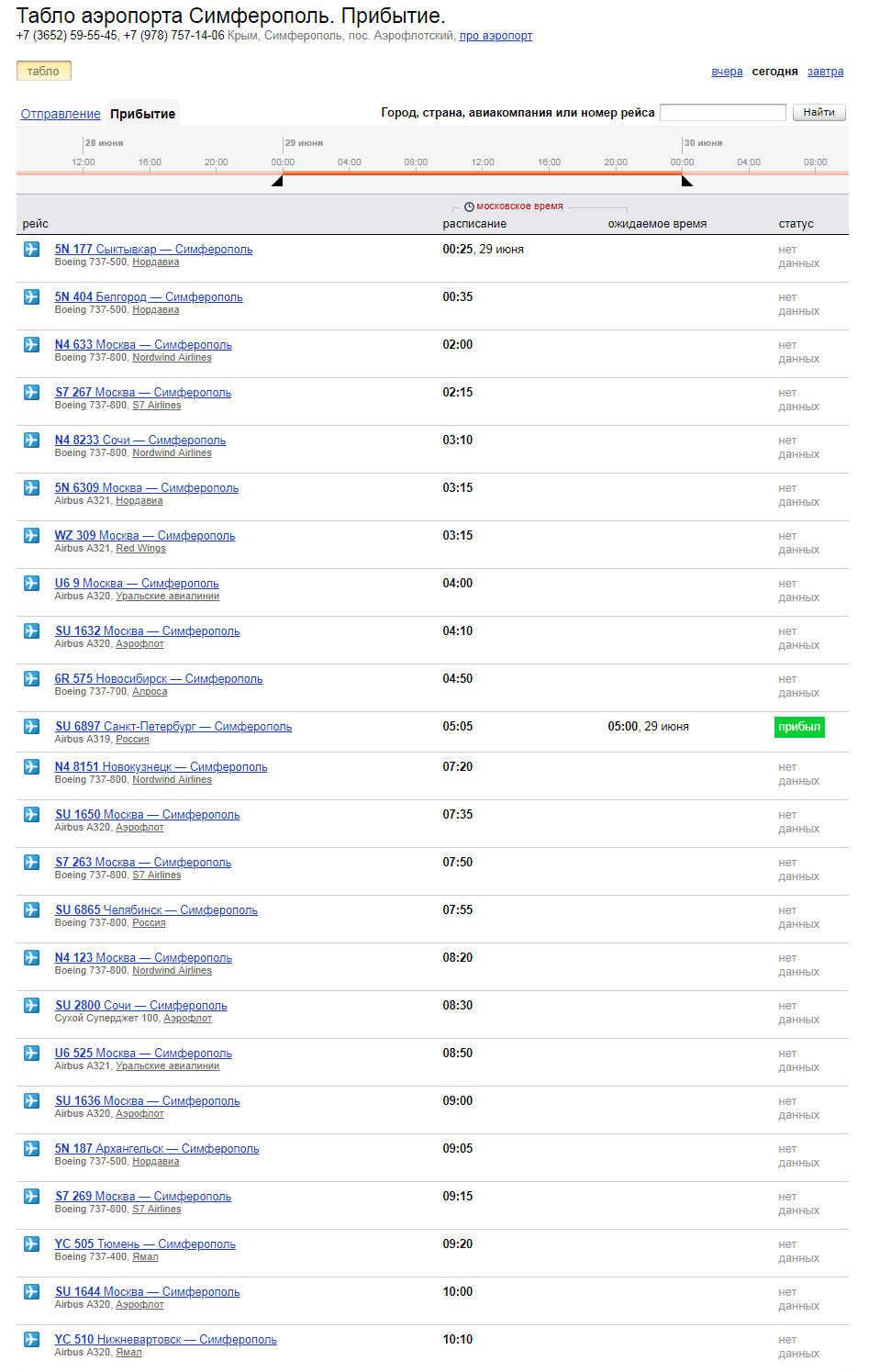Image resolution: width=880 pixels, height=1372 pixels.
Task: Select the Прибытие tab
Action: point(142,114)
